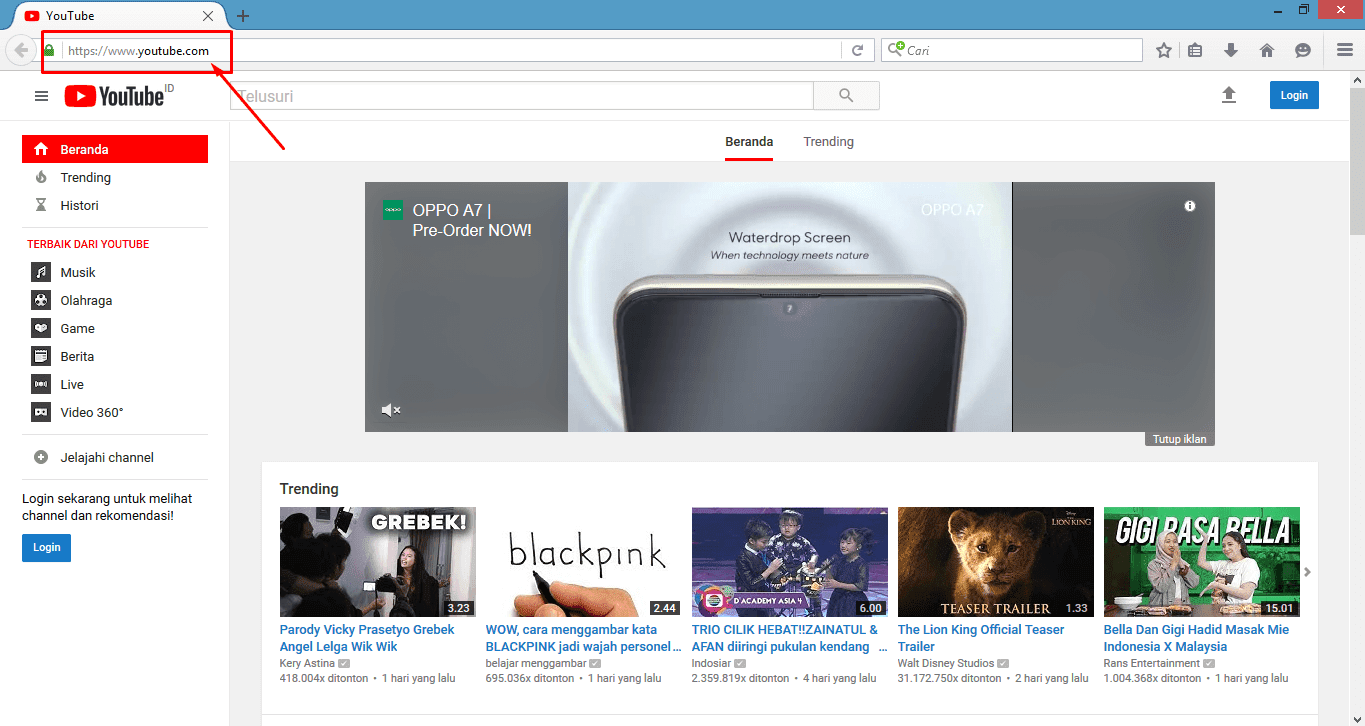1365x726 pixels.
Task: Click the smiley face toolbar icon
Action: click(1302, 50)
